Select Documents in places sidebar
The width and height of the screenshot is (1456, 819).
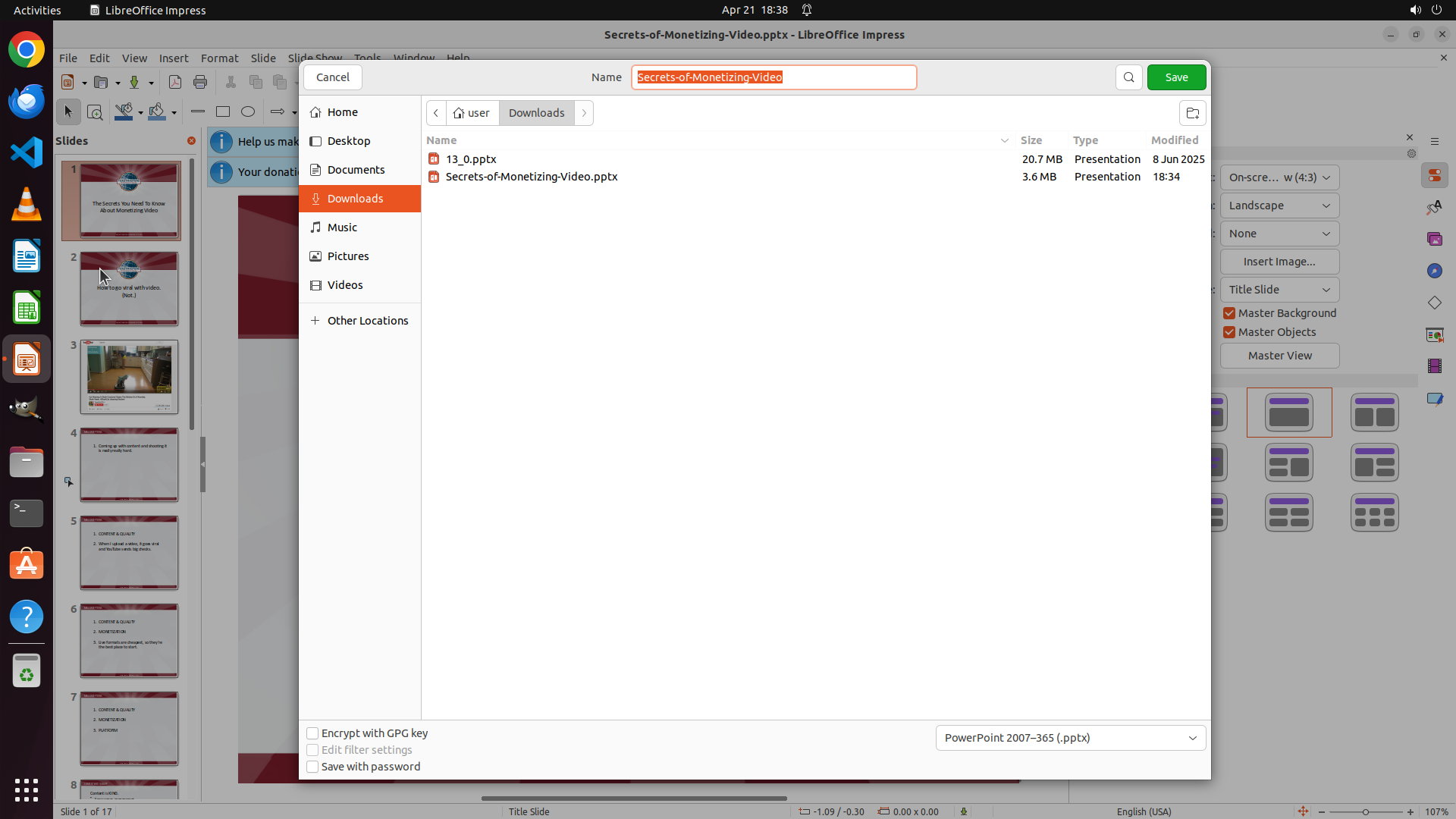[356, 170]
